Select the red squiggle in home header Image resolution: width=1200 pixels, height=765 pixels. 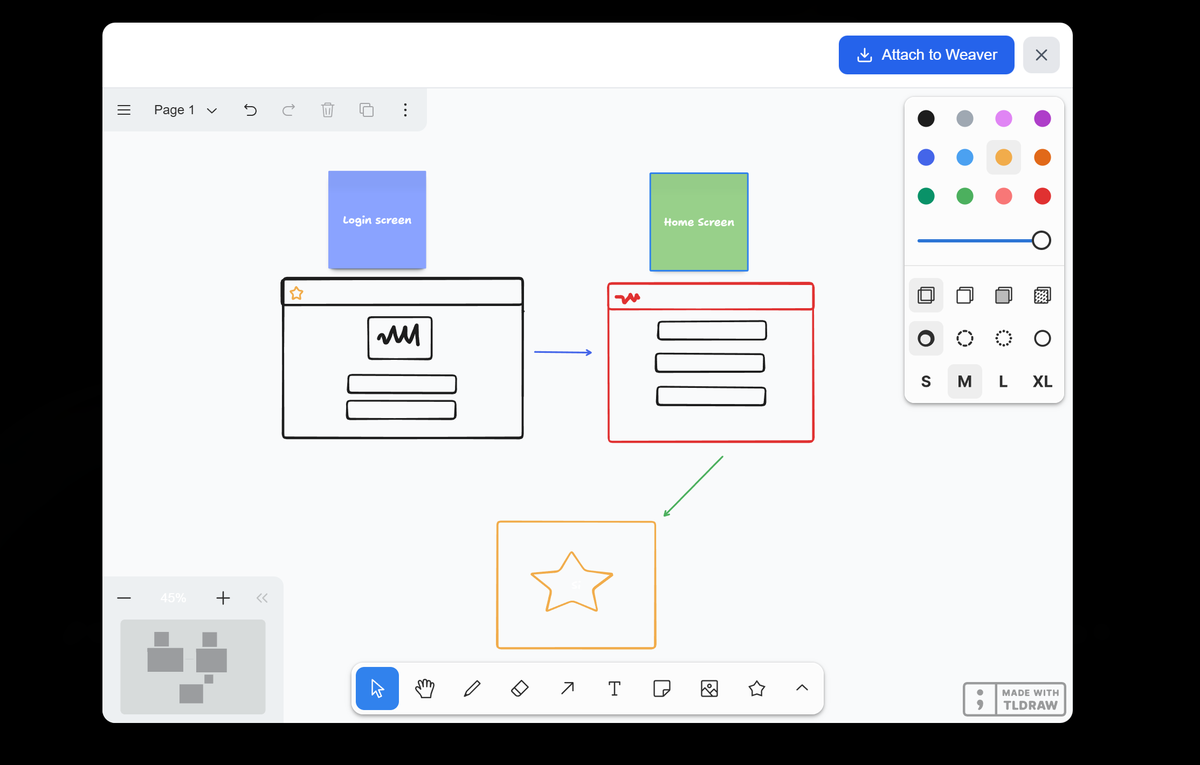point(627,297)
